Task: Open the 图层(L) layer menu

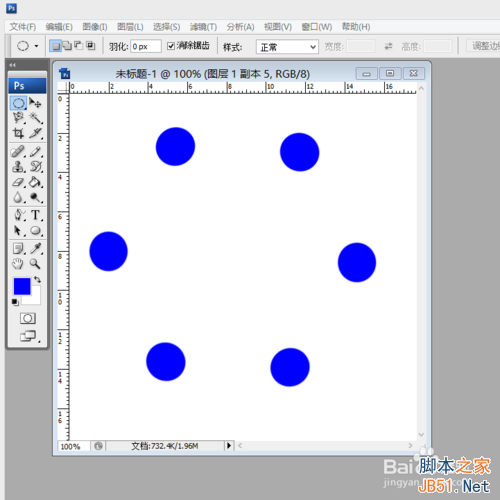Action: click(130, 27)
